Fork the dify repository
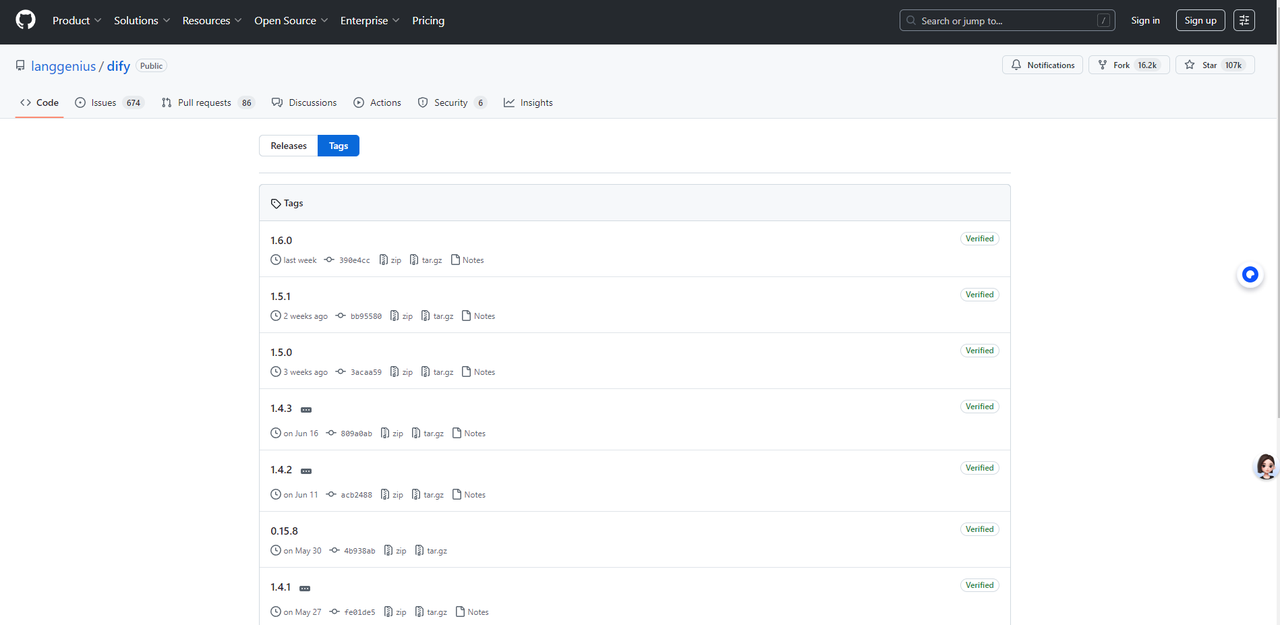Image resolution: width=1280 pixels, height=625 pixels. pyautogui.click(x=1128, y=65)
